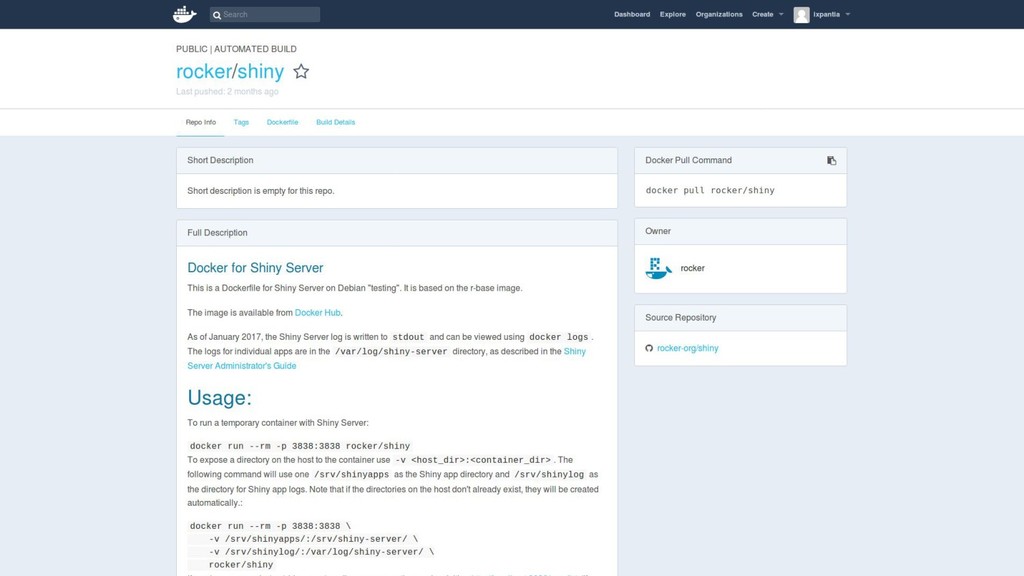Click the GitHub icon beside rocker-org/shiny
Viewport: 1024px width, 576px height.
coord(649,348)
